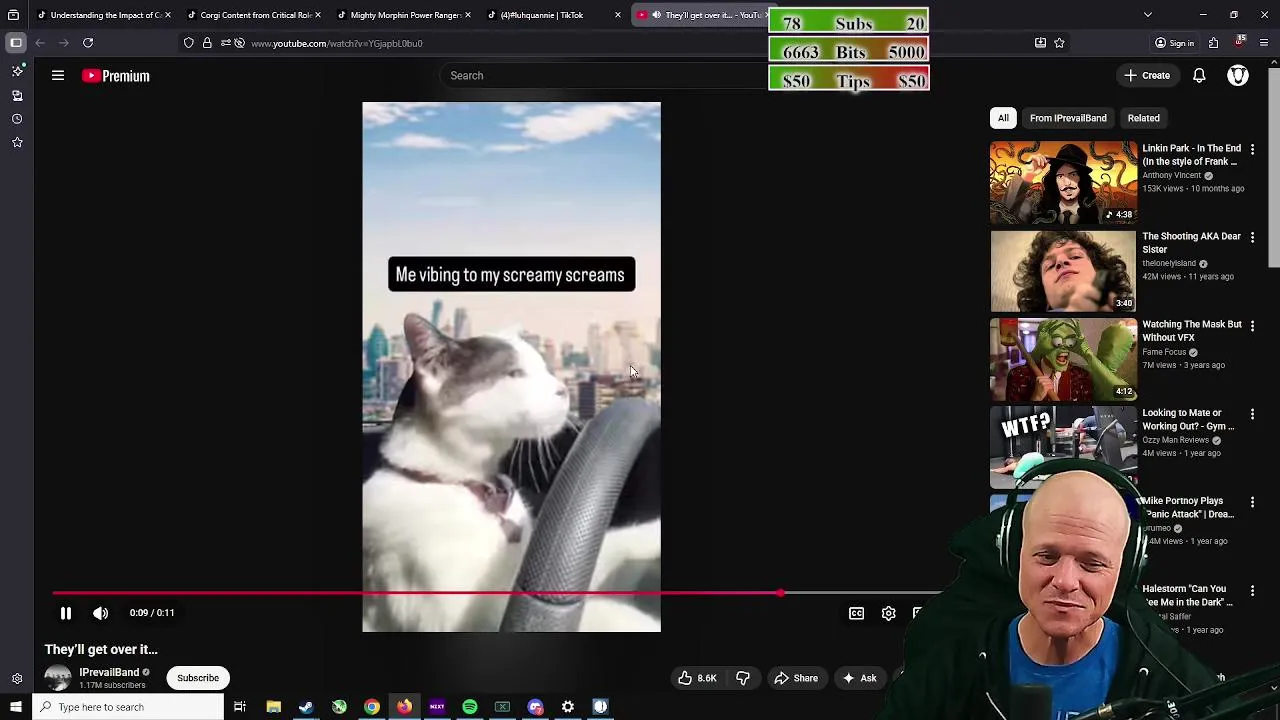1280x720 pixels.
Task: Open options for Halestorm video
Action: click(1252, 590)
